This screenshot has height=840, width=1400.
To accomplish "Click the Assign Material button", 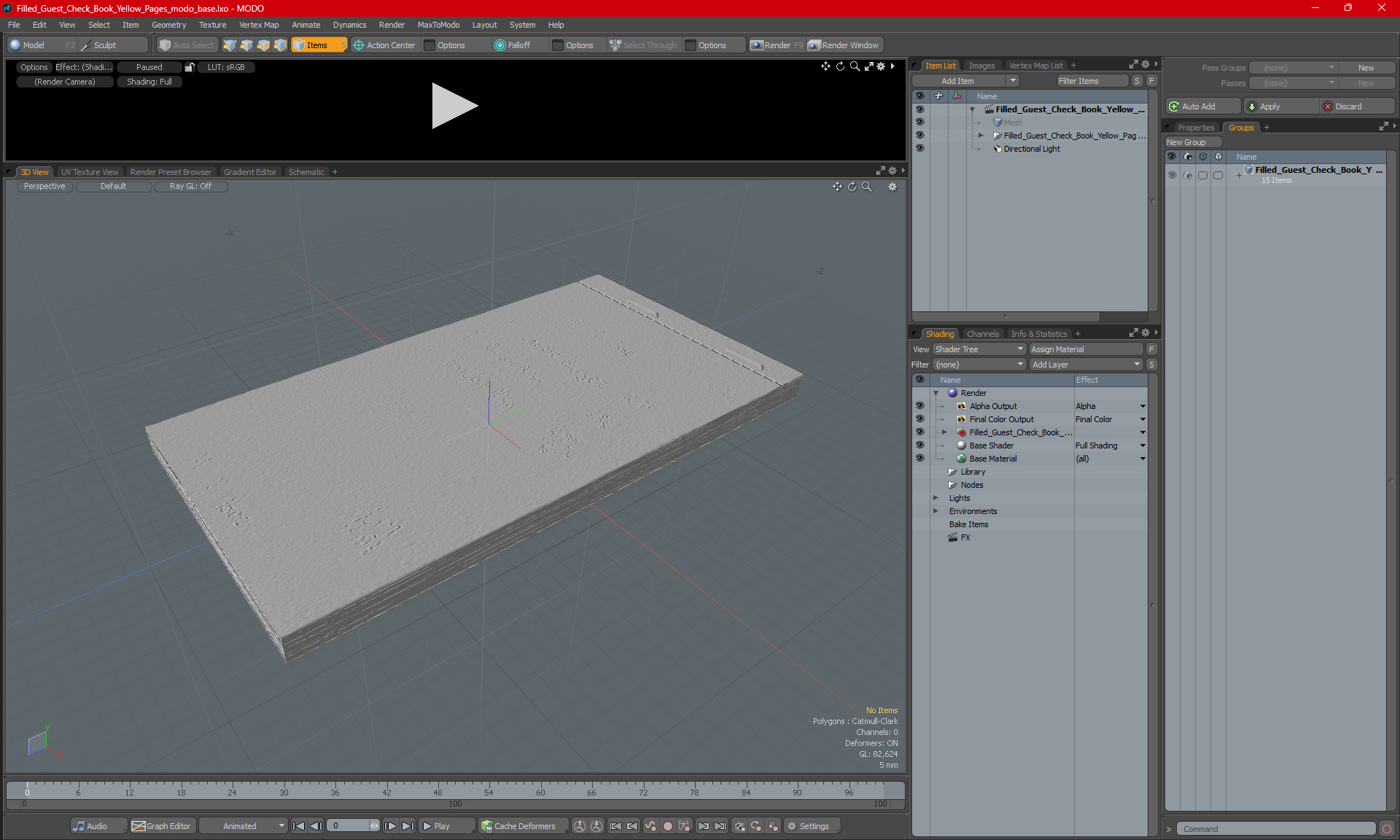I will coord(1085,349).
